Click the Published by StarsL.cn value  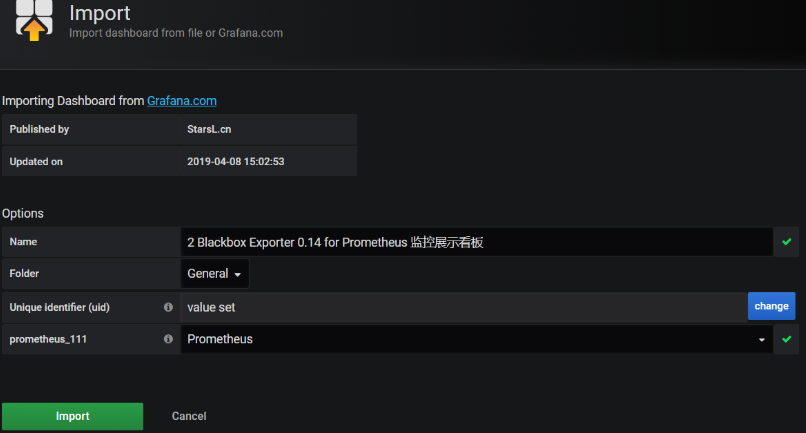click(x=209, y=130)
